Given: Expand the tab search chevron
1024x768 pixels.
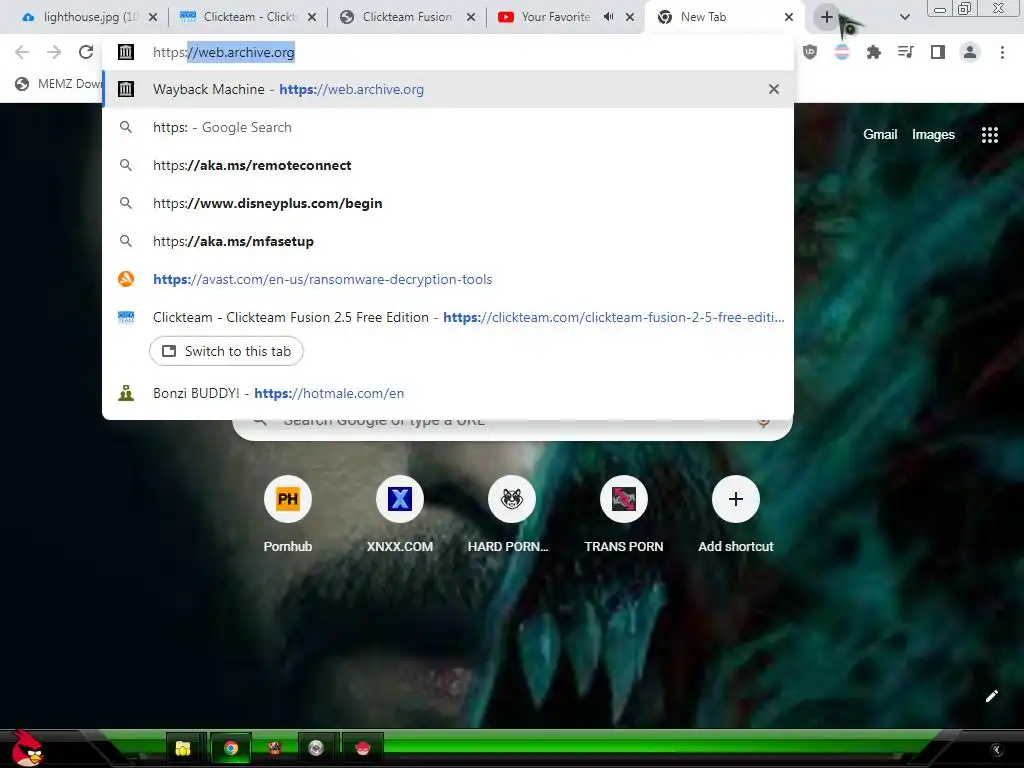Looking at the screenshot, I should tap(904, 17).
